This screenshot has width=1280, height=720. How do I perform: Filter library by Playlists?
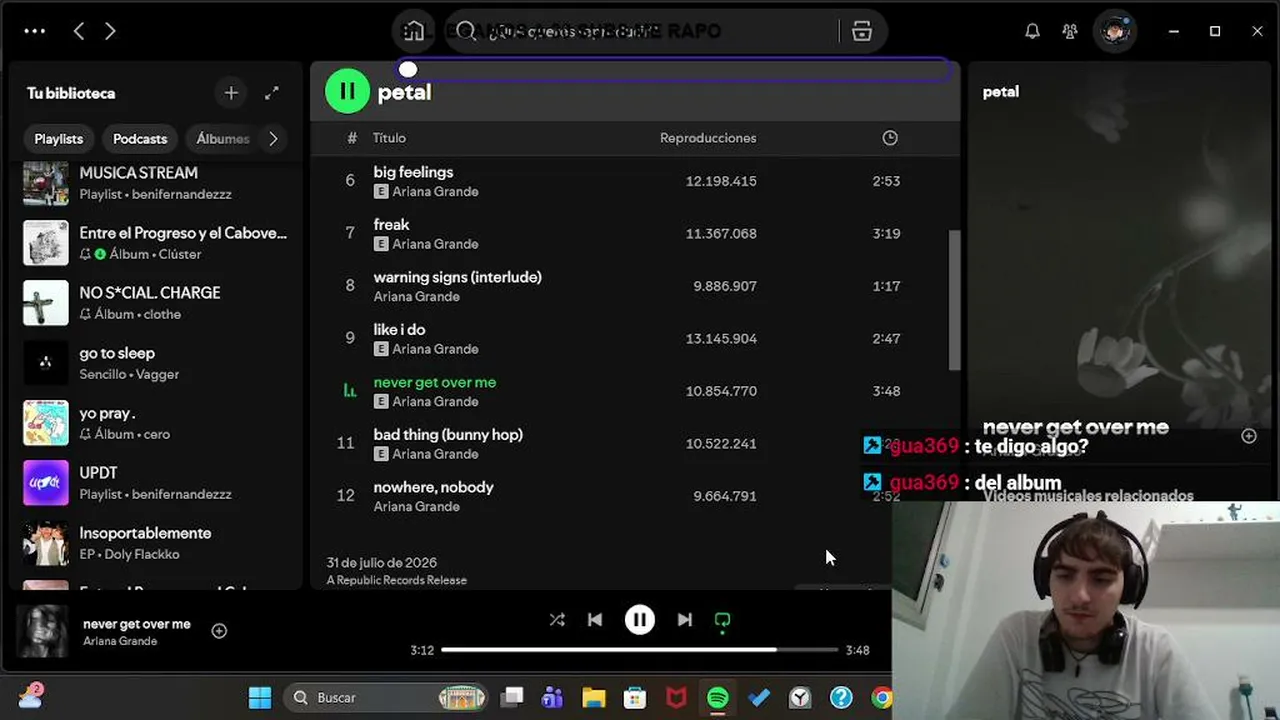click(x=59, y=139)
